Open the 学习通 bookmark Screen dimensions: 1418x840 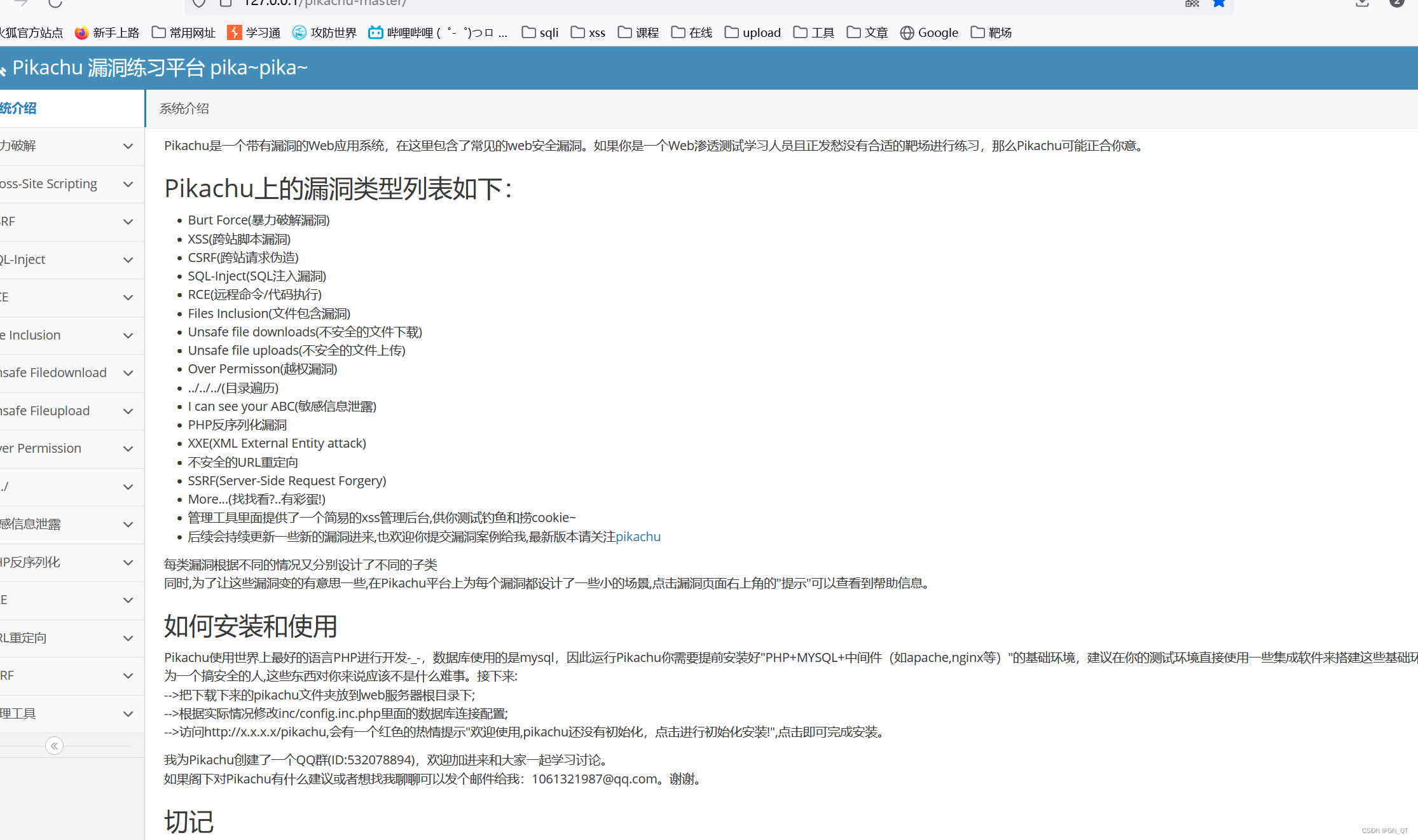254,32
